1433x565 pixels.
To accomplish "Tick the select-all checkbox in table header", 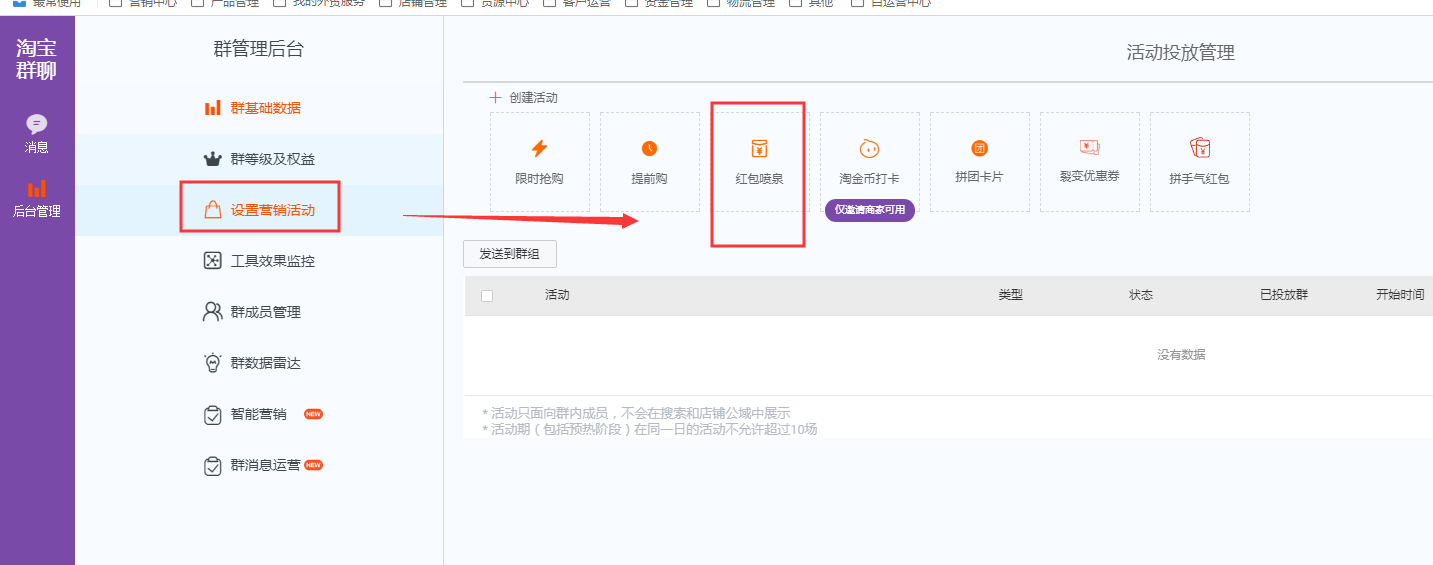I will (487, 296).
